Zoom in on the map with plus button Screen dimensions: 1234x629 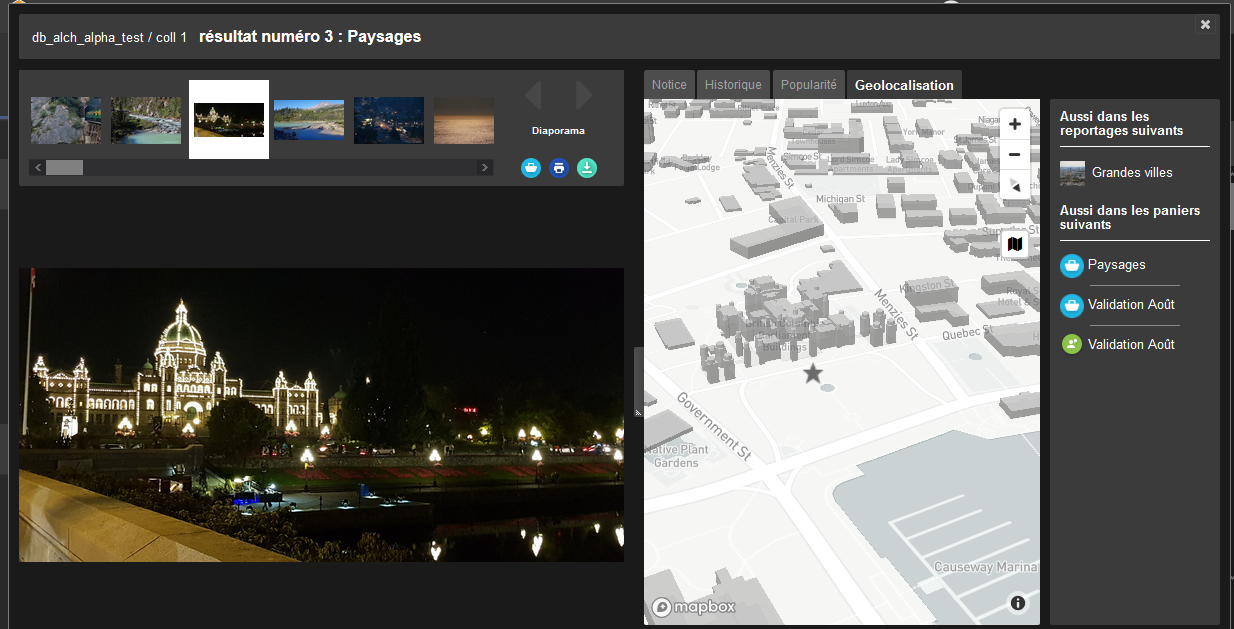pyautogui.click(x=1014, y=124)
